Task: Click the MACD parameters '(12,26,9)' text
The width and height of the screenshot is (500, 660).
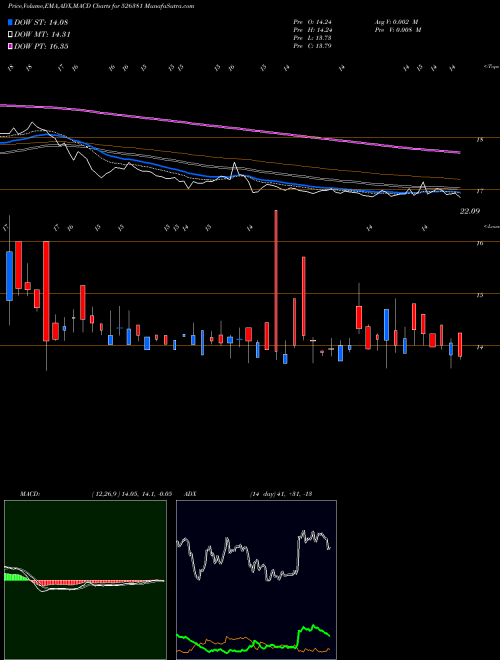Action: [x=105, y=494]
